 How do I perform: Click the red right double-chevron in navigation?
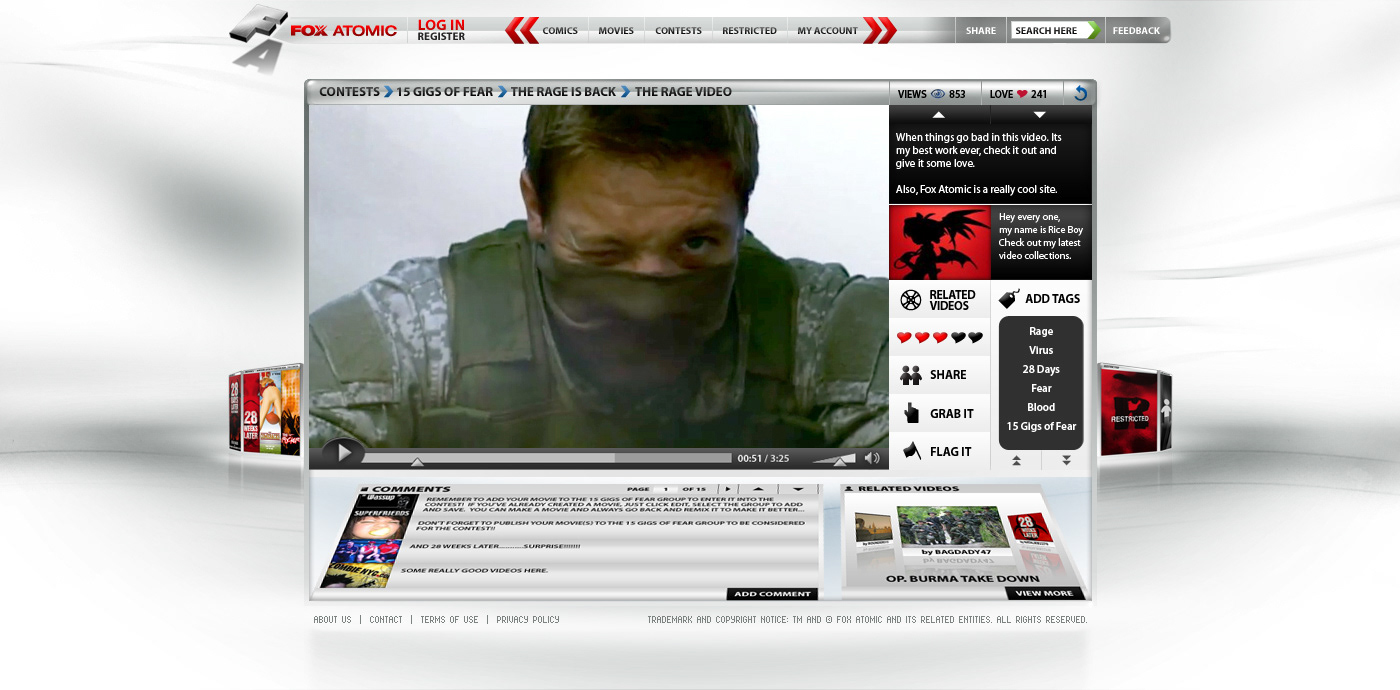click(x=880, y=30)
